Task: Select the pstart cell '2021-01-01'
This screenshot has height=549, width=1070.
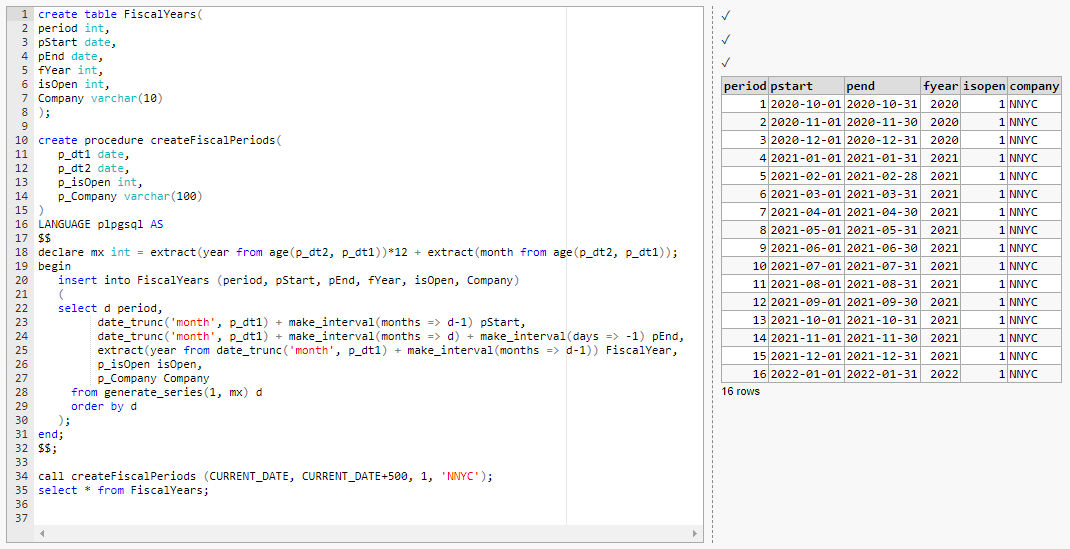Action: (806, 158)
